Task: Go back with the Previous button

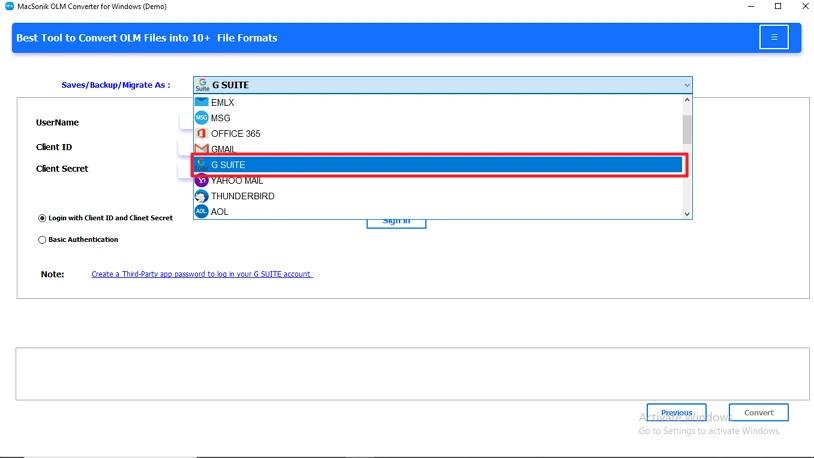Action: (676, 412)
